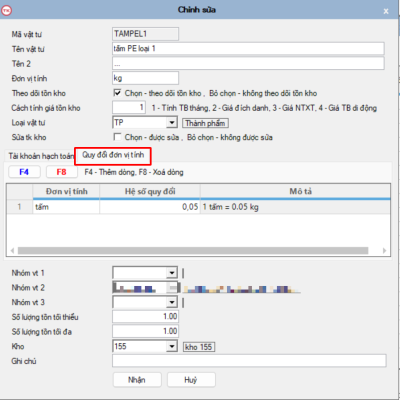Close the Chỉnh sửa dialog
Image resolution: width=400 pixels, height=400 pixels.
[x=386, y=11]
